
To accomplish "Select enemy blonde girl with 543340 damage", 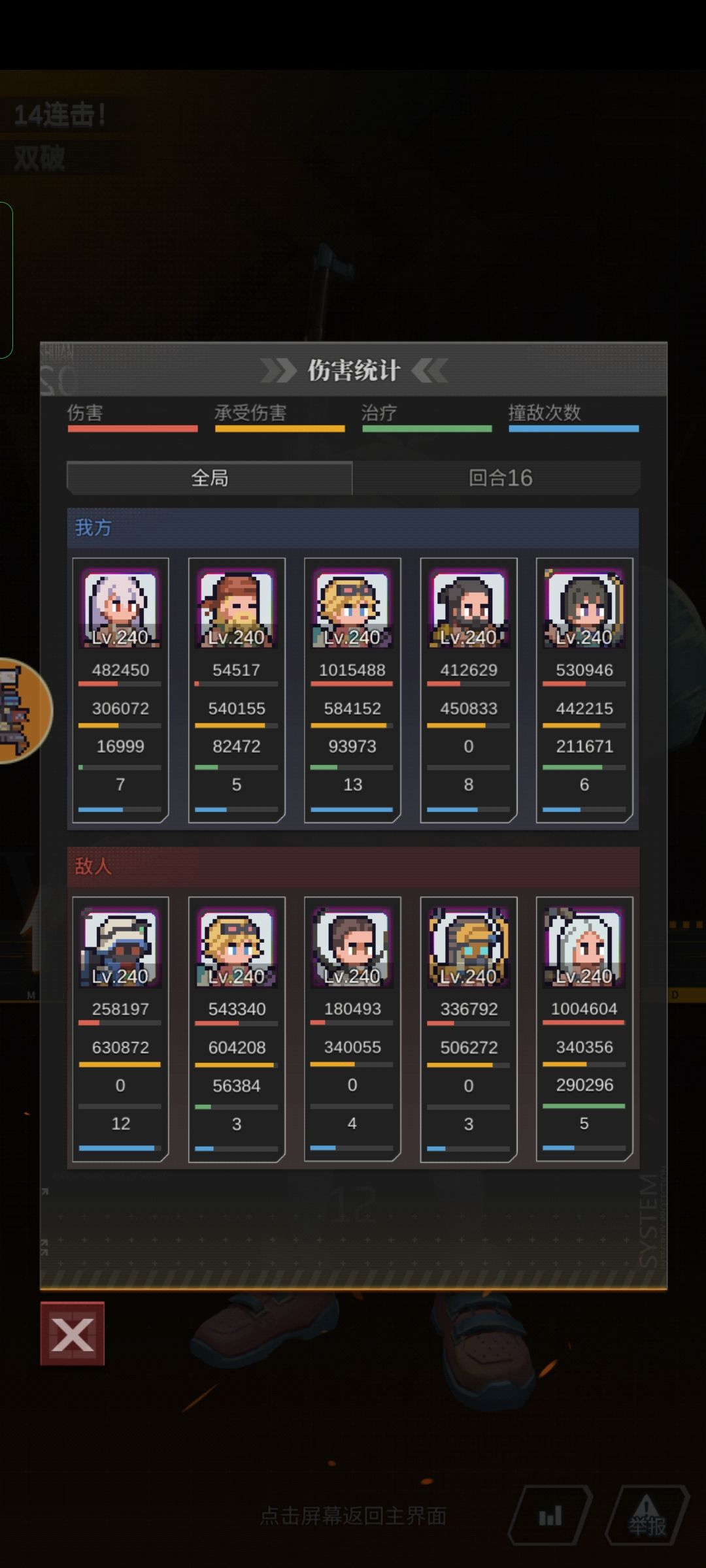I will pos(237,1029).
